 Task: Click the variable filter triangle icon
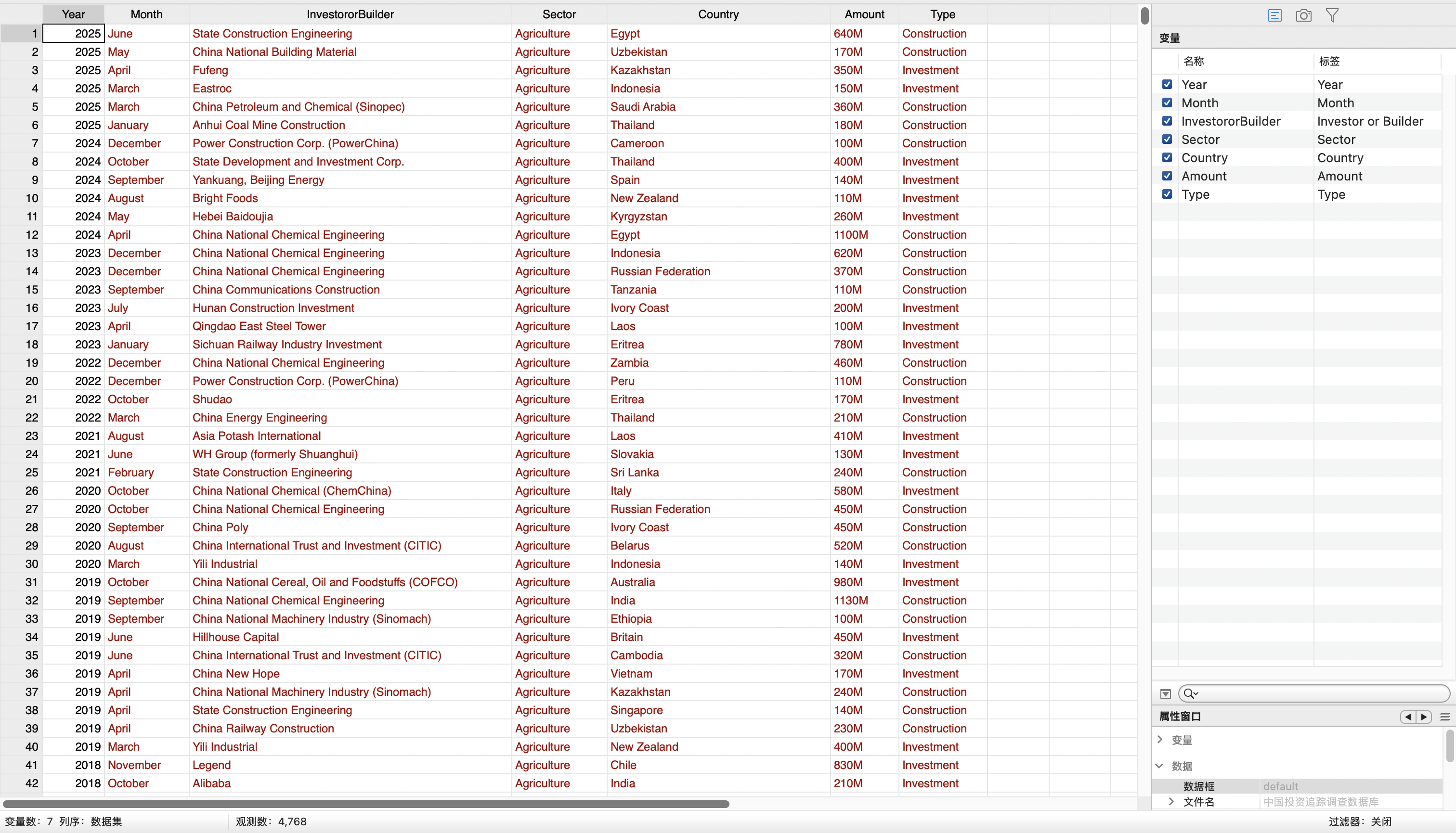(1165, 693)
